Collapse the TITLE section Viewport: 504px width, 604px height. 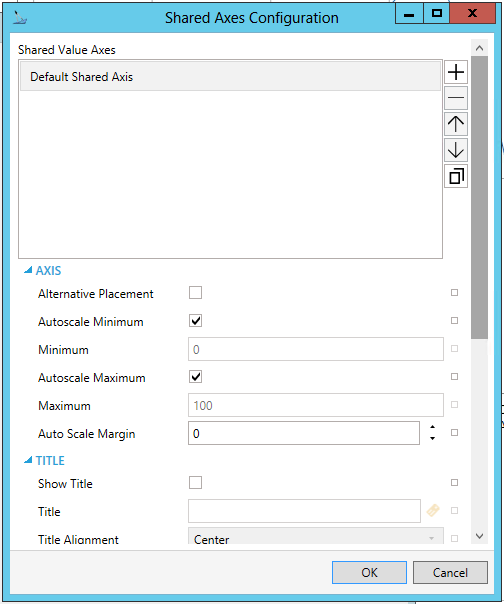(28, 460)
